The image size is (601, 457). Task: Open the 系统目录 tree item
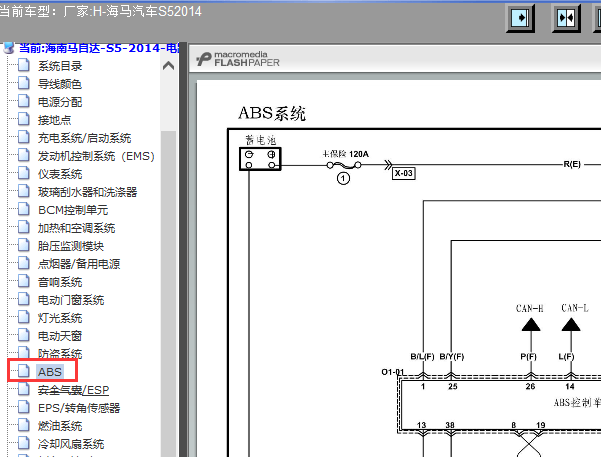coord(60,66)
